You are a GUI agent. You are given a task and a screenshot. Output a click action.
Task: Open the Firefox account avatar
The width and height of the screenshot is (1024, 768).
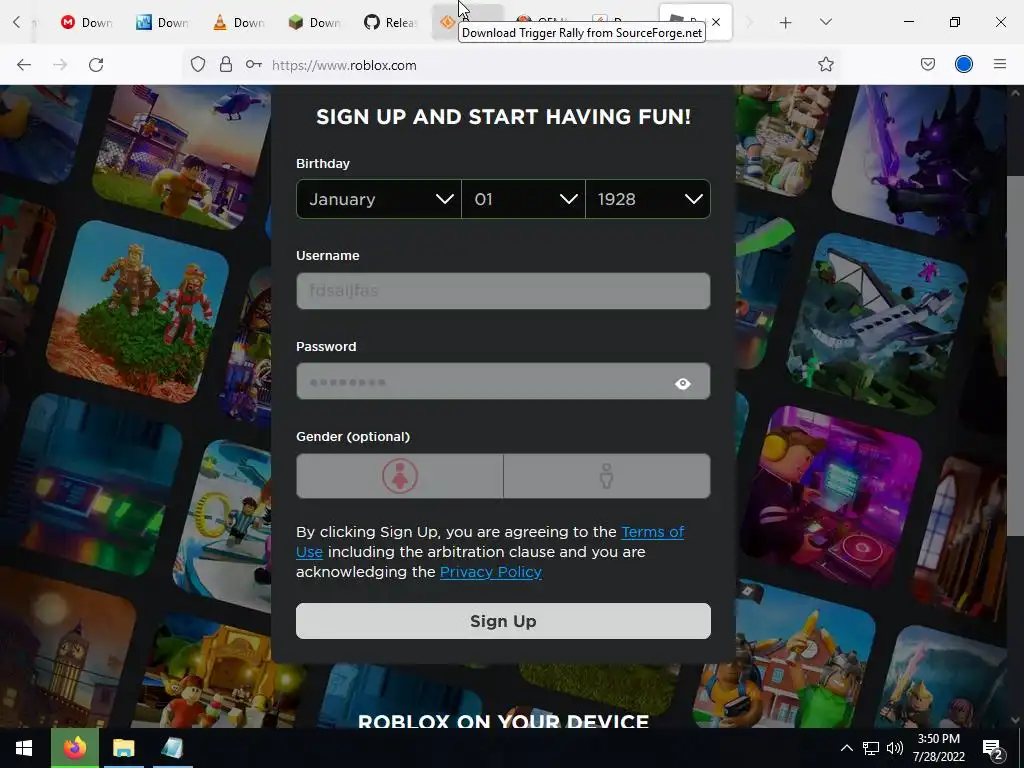click(964, 65)
